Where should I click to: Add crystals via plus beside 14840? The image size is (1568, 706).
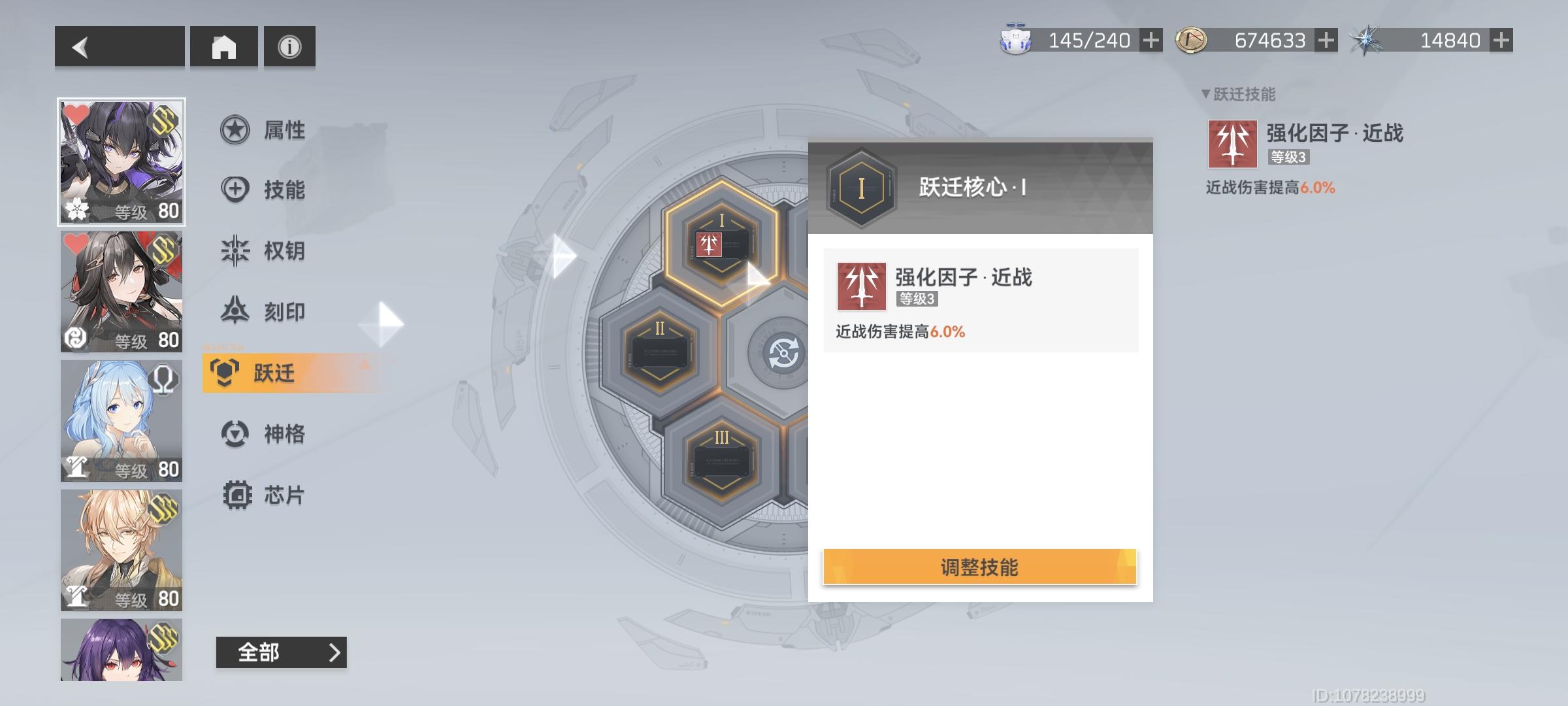pyautogui.click(x=1501, y=41)
